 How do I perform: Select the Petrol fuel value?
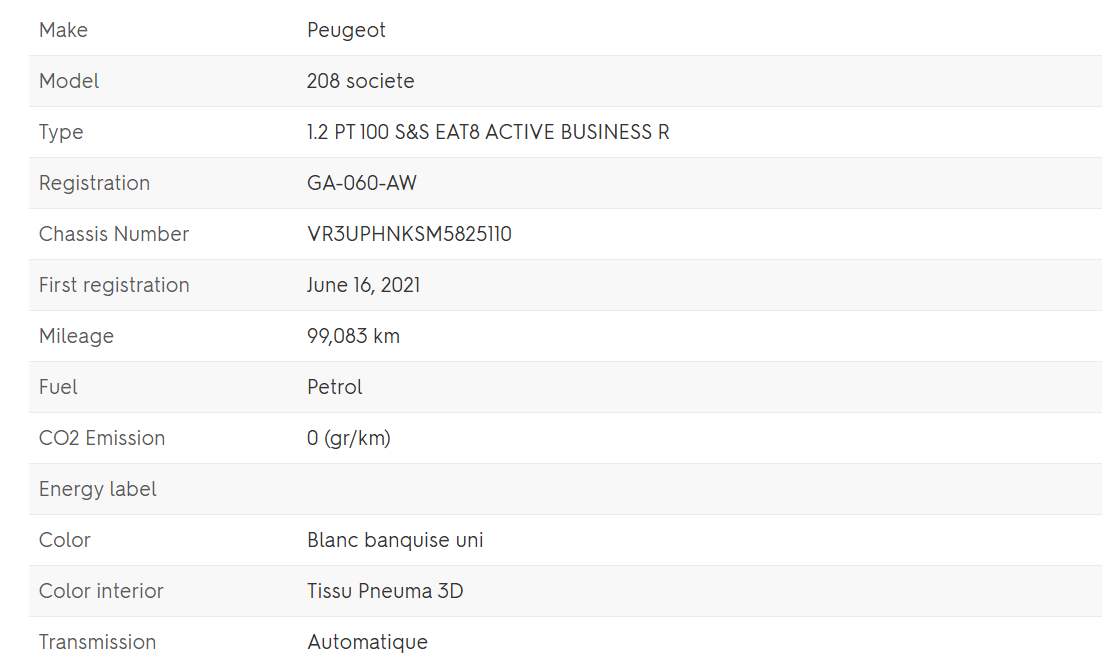(334, 387)
